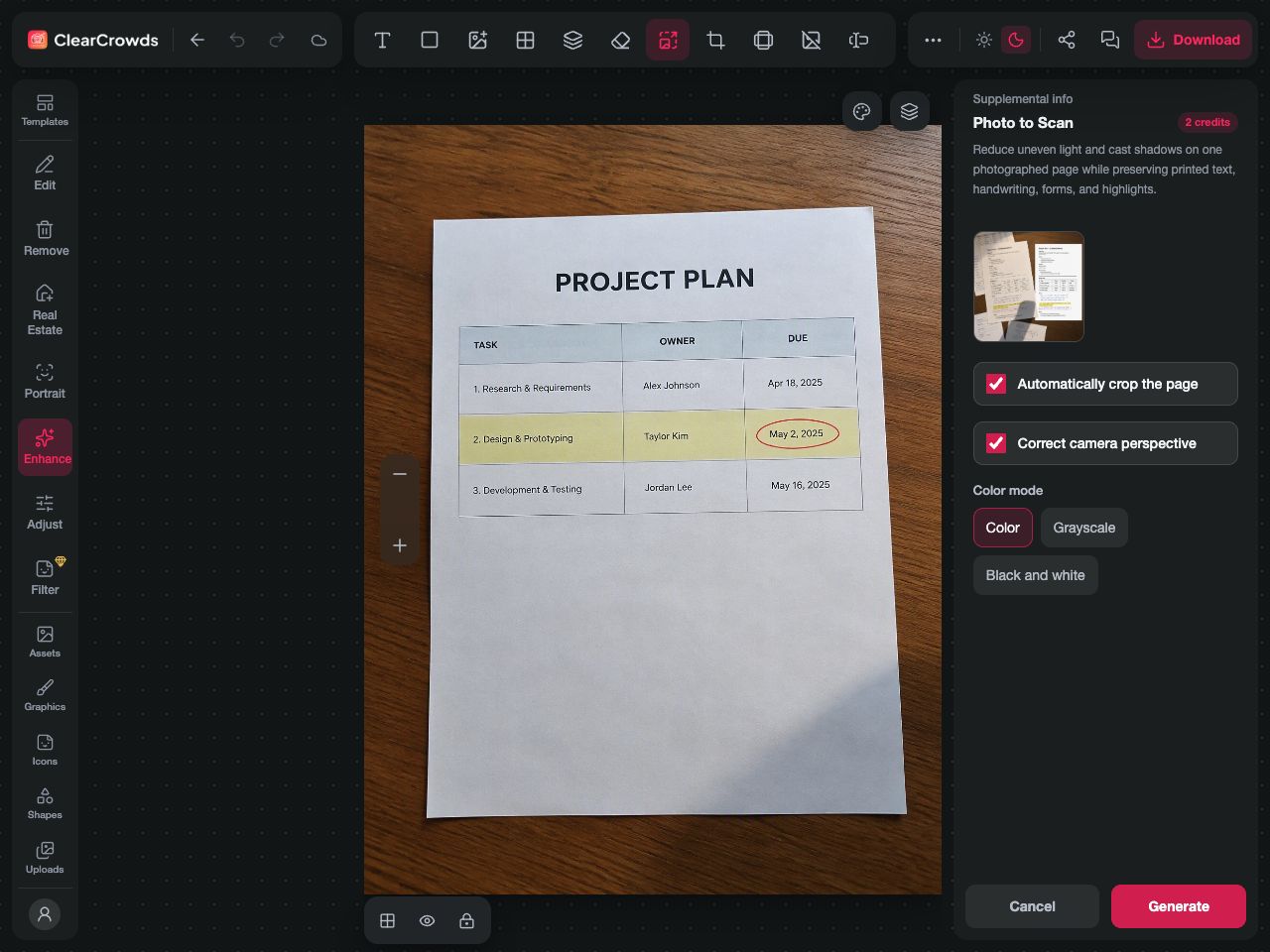Switch to light theme sun icon

point(984,40)
